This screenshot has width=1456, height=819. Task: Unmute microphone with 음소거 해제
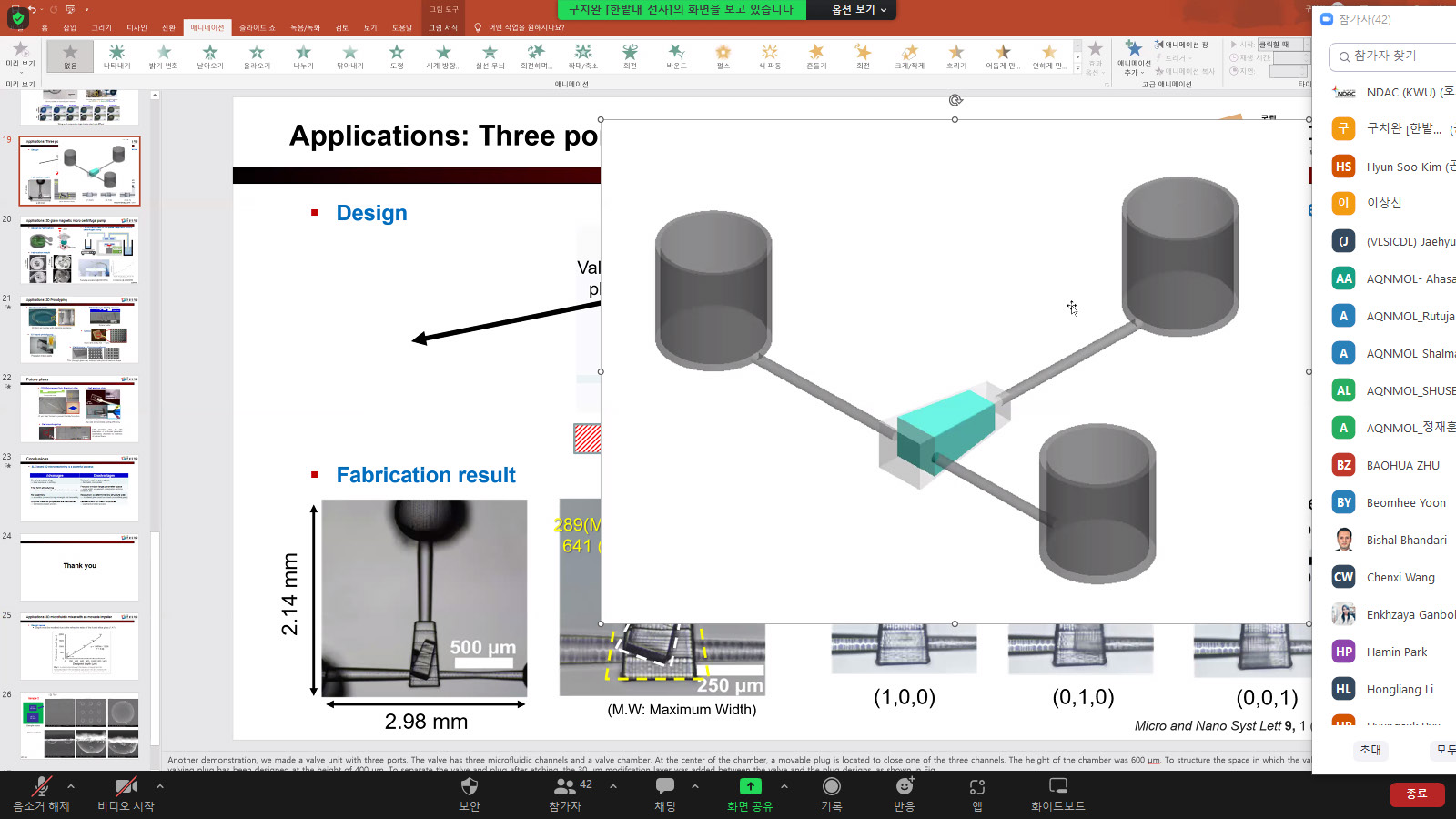[x=41, y=794]
